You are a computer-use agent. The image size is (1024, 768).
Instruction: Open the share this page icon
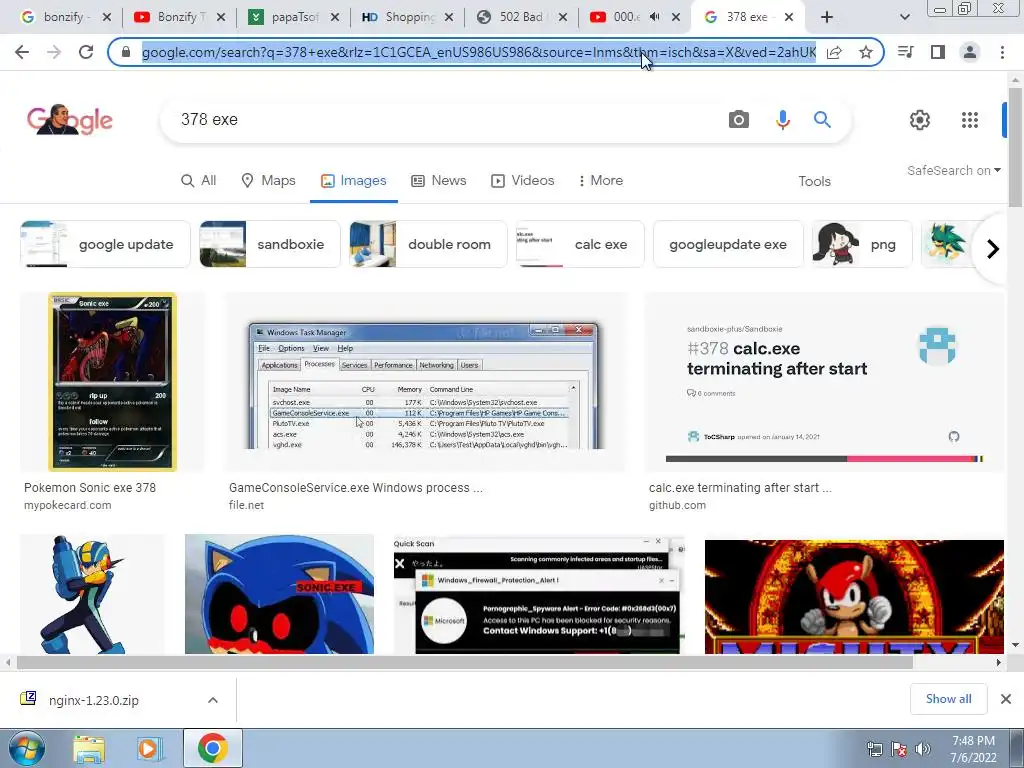click(x=834, y=52)
